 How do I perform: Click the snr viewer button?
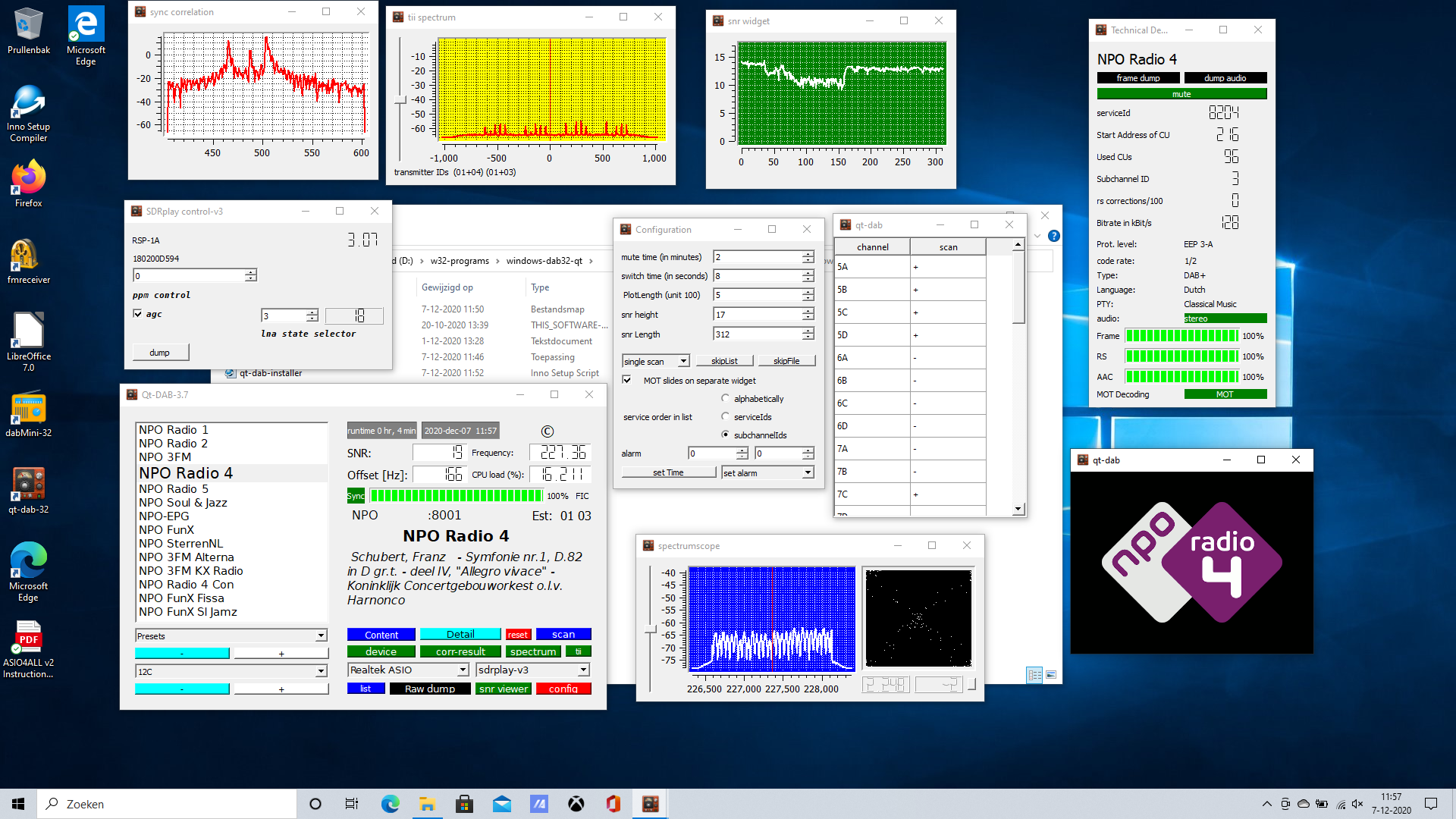(504, 689)
